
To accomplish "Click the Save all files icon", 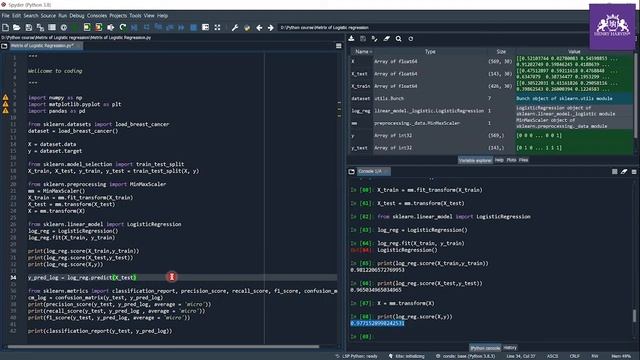I will coord(40,27).
